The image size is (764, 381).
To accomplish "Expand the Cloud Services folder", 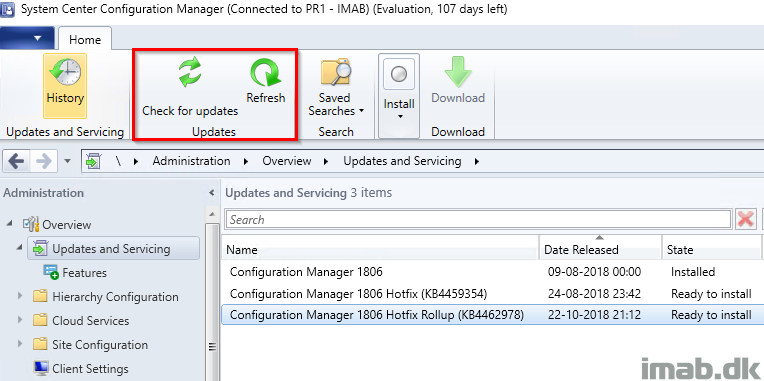I will [20, 320].
